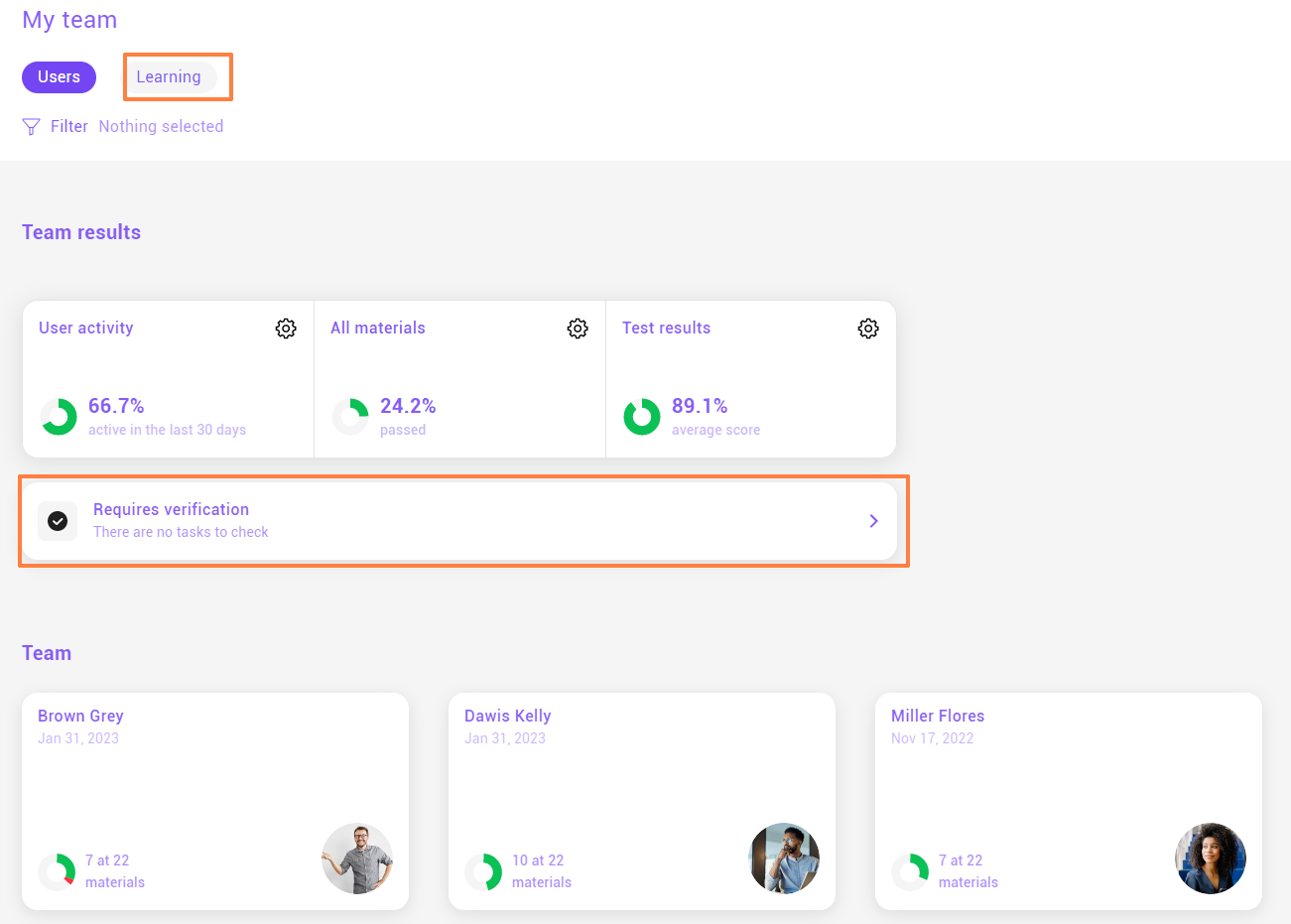
Task: Click the My team page title
Action: pyautogui.click(x=69, y=20)
